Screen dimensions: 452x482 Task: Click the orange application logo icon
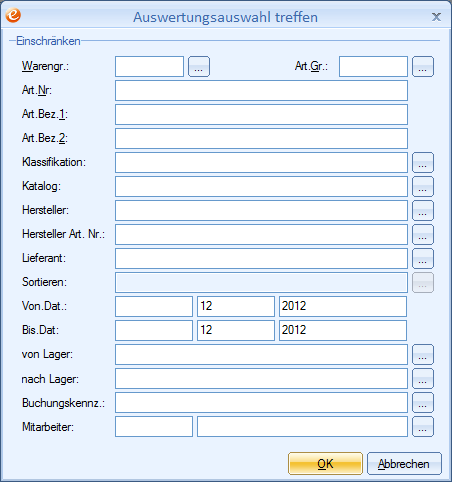pyautogui.click(x=13, y=15)
